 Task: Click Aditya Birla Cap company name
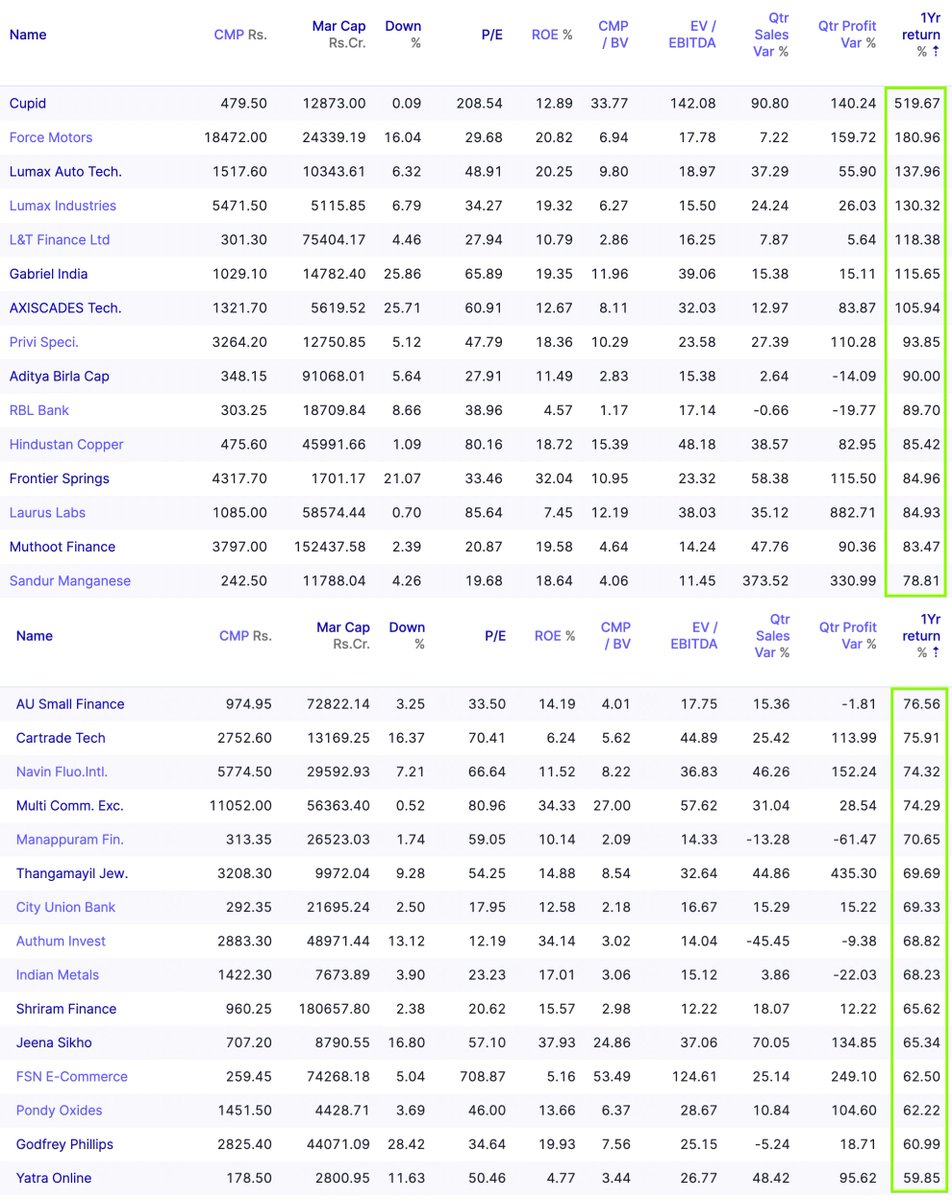[60, 375]
